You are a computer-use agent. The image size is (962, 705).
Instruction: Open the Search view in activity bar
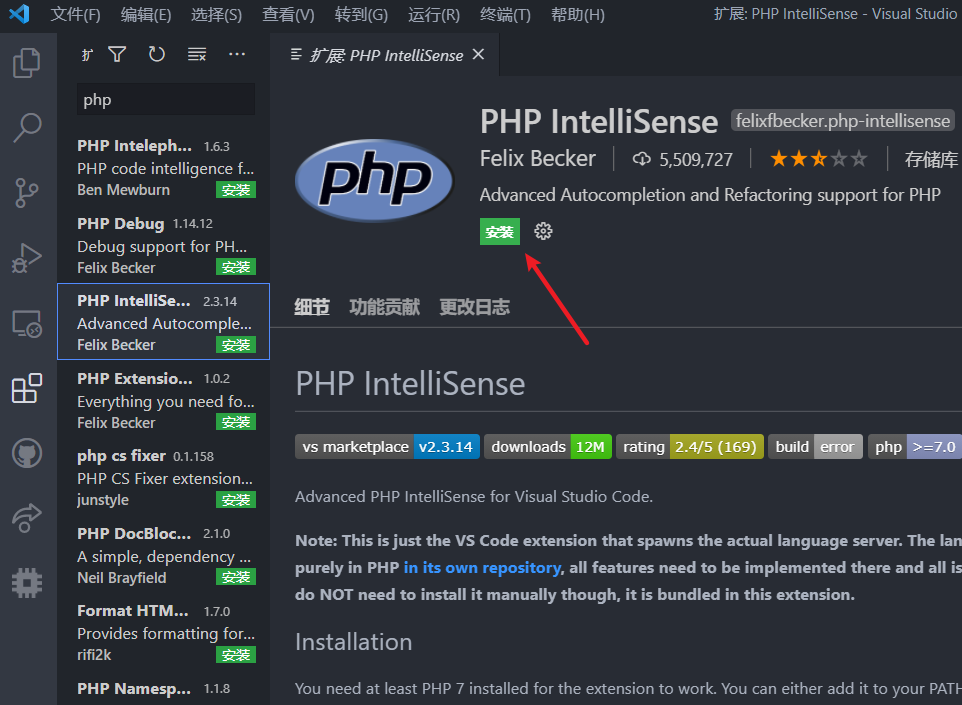click(x=26, y=128)
